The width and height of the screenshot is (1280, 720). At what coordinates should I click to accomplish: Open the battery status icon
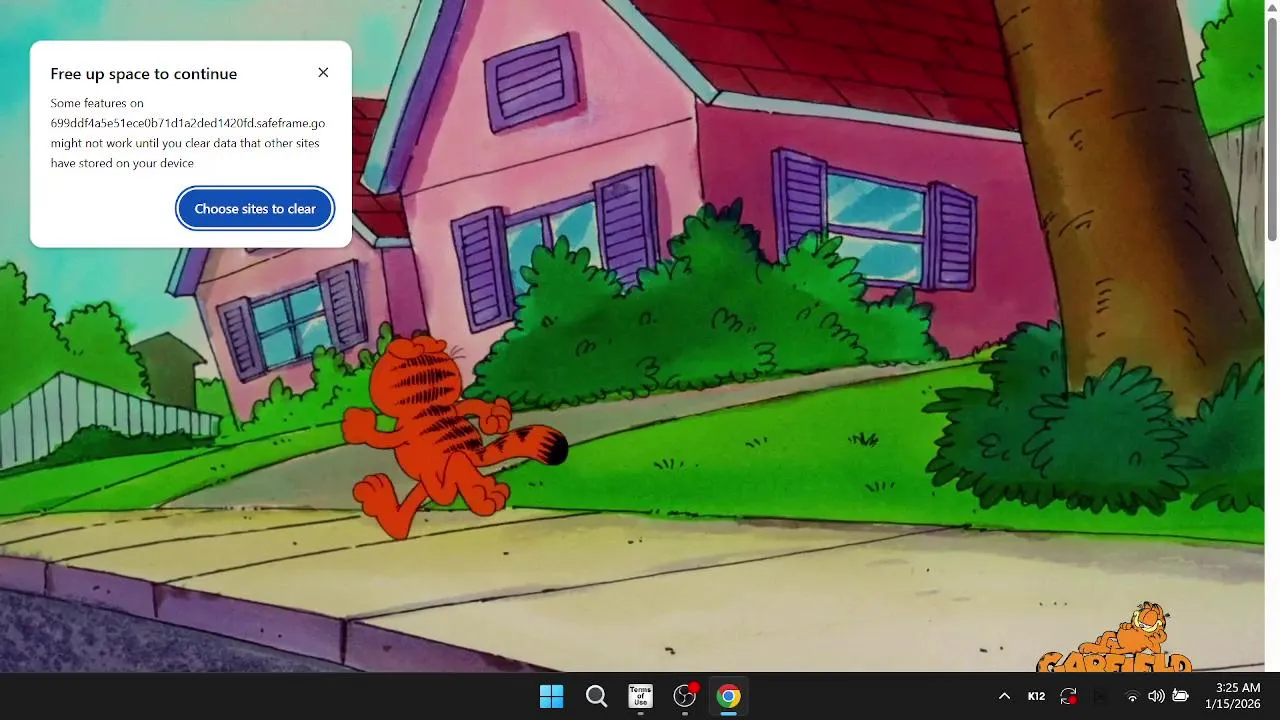(x=1180, y=696)
